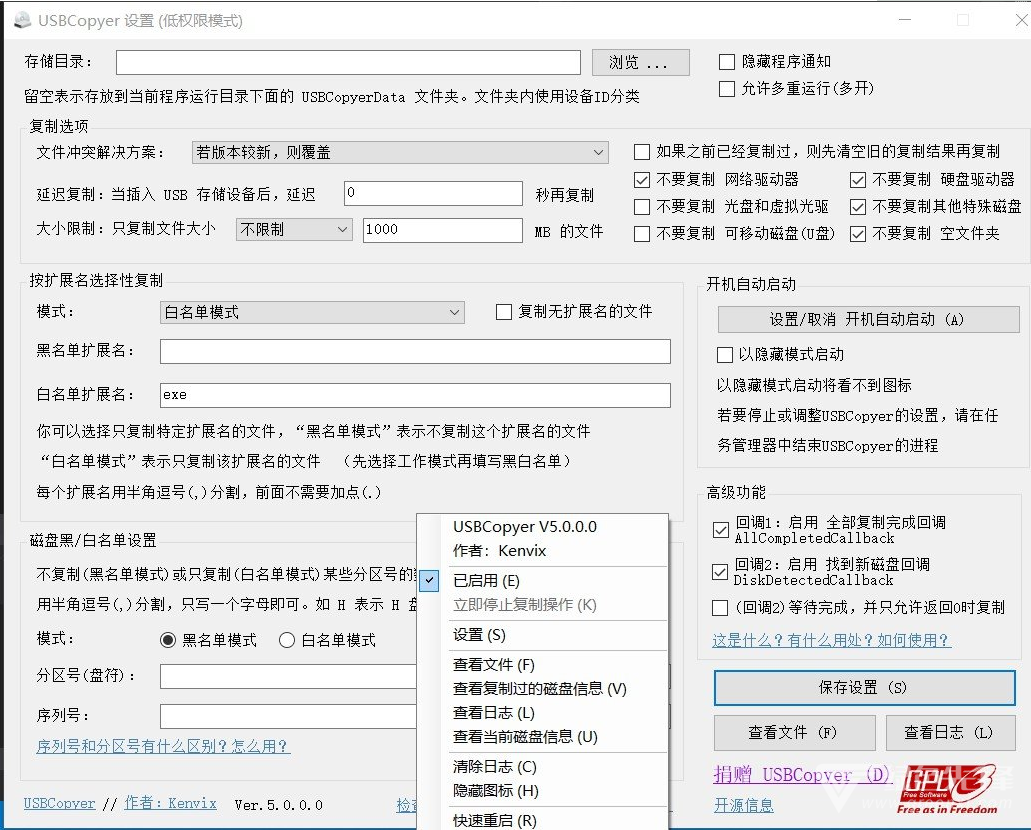Choose 查看文件 (F) in context menu
The image size is (1031, 830).
click(543, 665)
